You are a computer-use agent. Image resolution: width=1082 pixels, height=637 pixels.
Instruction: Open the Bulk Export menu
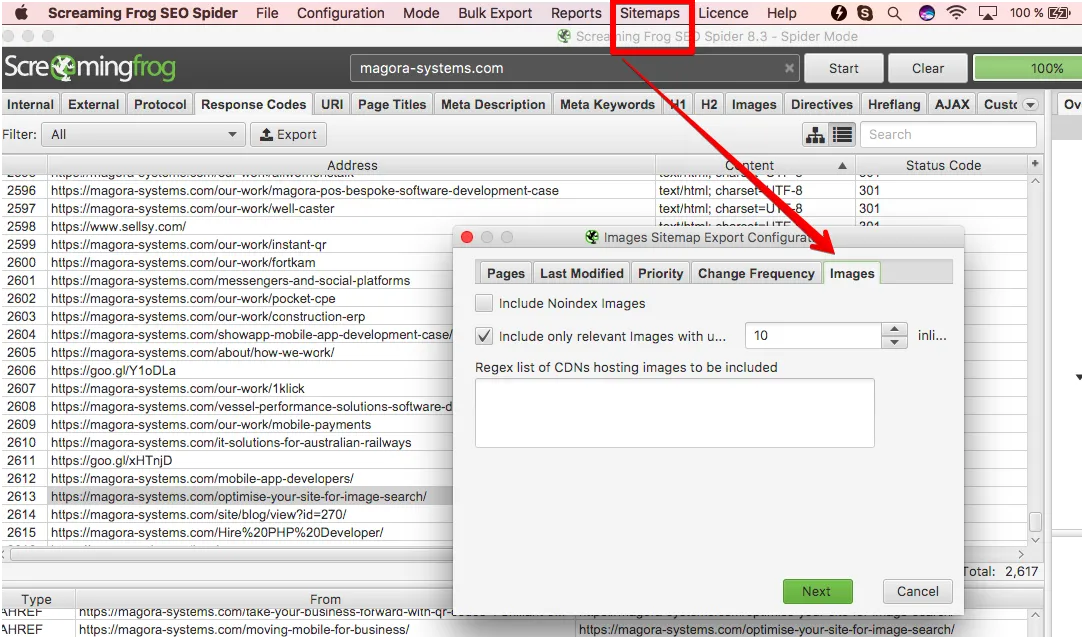pos(495,13)
